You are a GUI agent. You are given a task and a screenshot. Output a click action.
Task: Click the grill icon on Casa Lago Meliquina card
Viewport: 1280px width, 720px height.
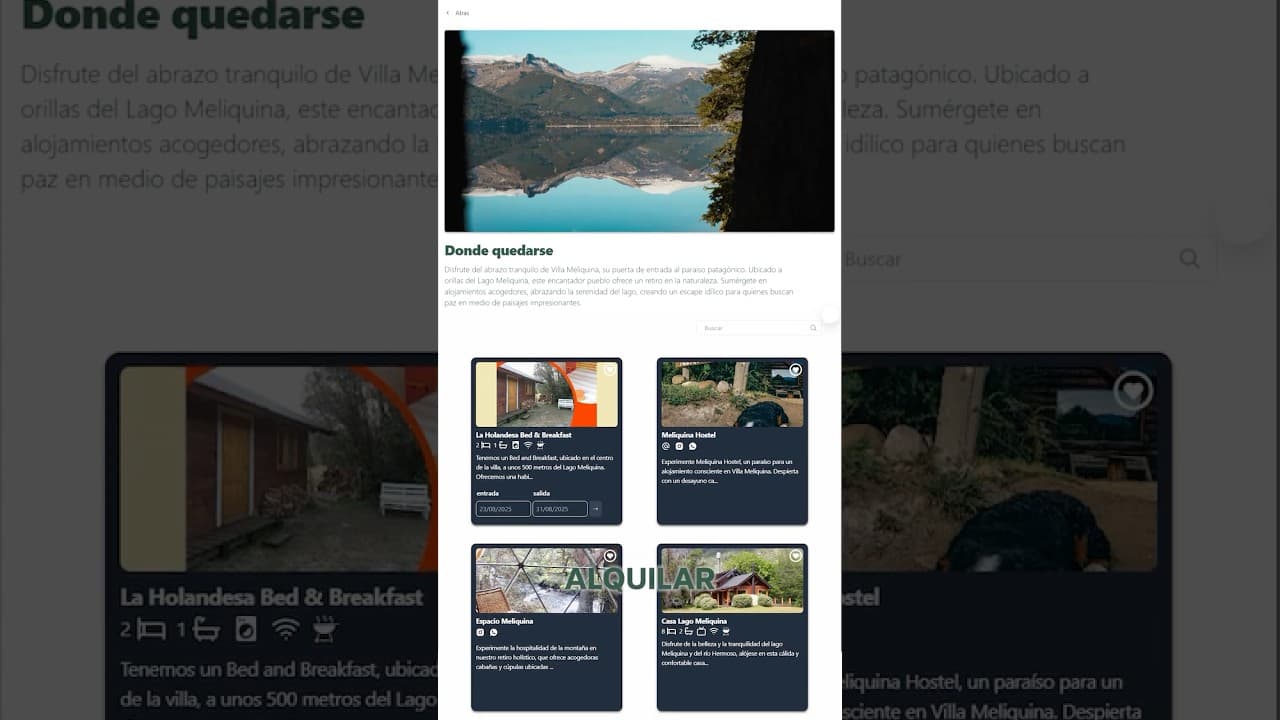(726, 632)
